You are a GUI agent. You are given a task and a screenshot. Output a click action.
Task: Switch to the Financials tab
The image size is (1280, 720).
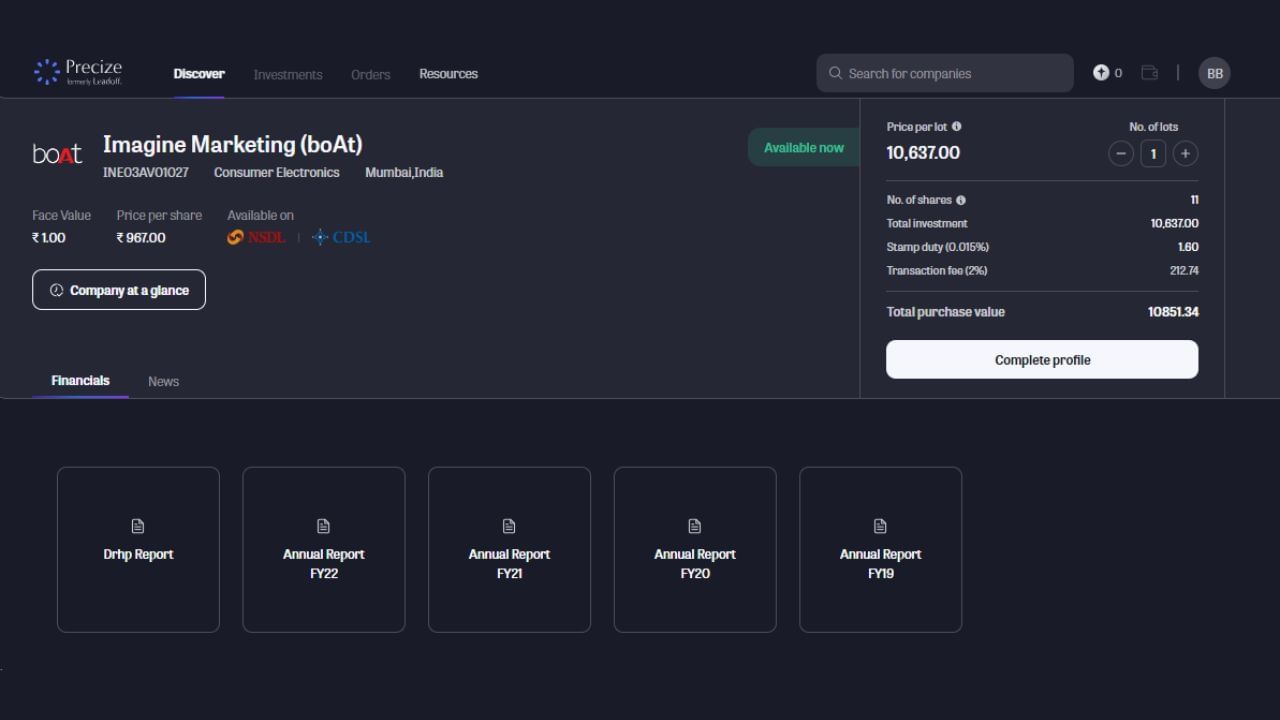tap(80, 381)
